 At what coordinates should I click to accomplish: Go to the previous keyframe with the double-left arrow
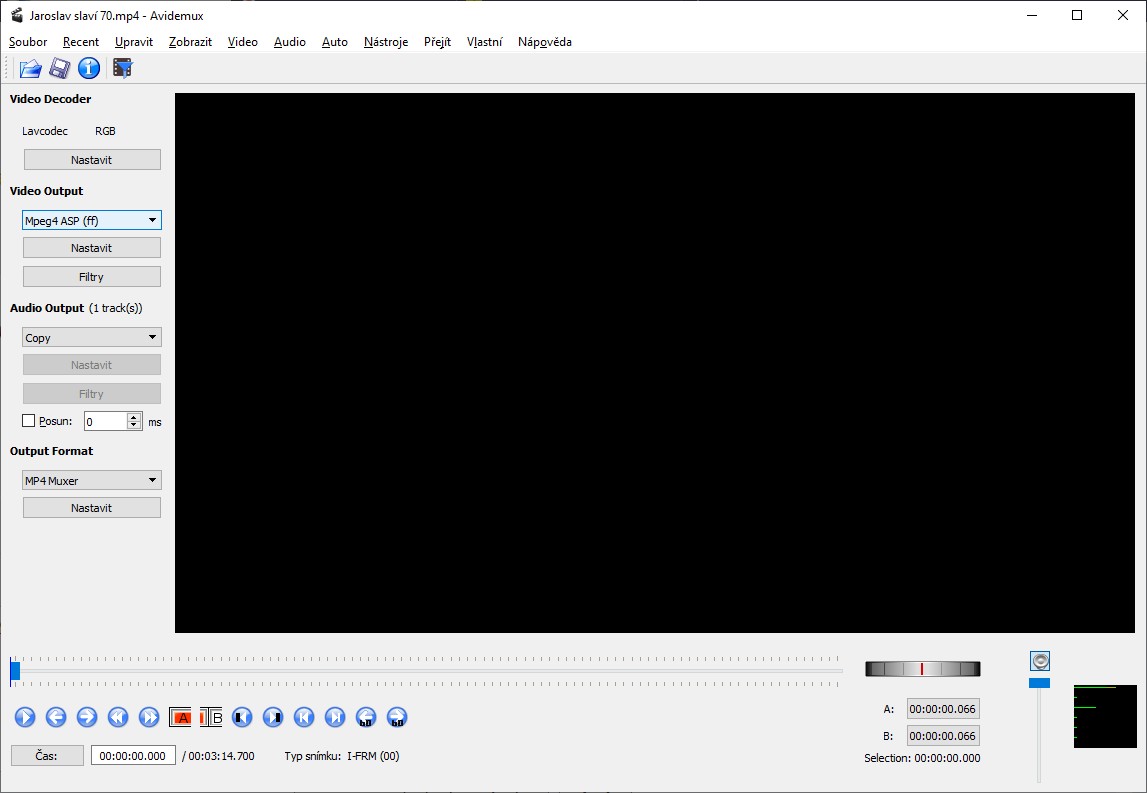(x=118, y=717)
